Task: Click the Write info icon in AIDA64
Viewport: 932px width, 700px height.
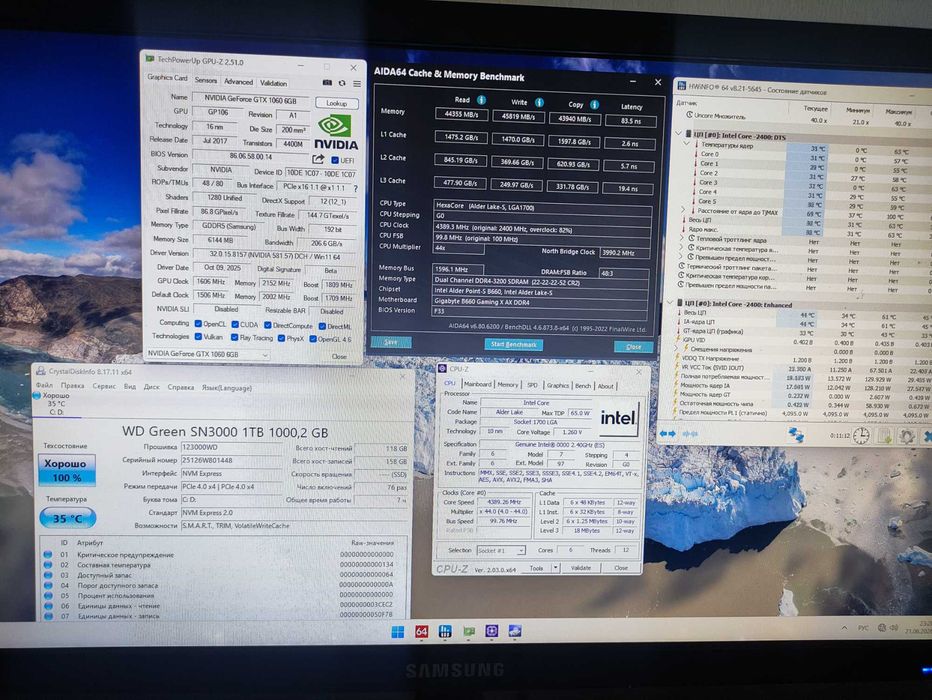Action: (539, 102)
